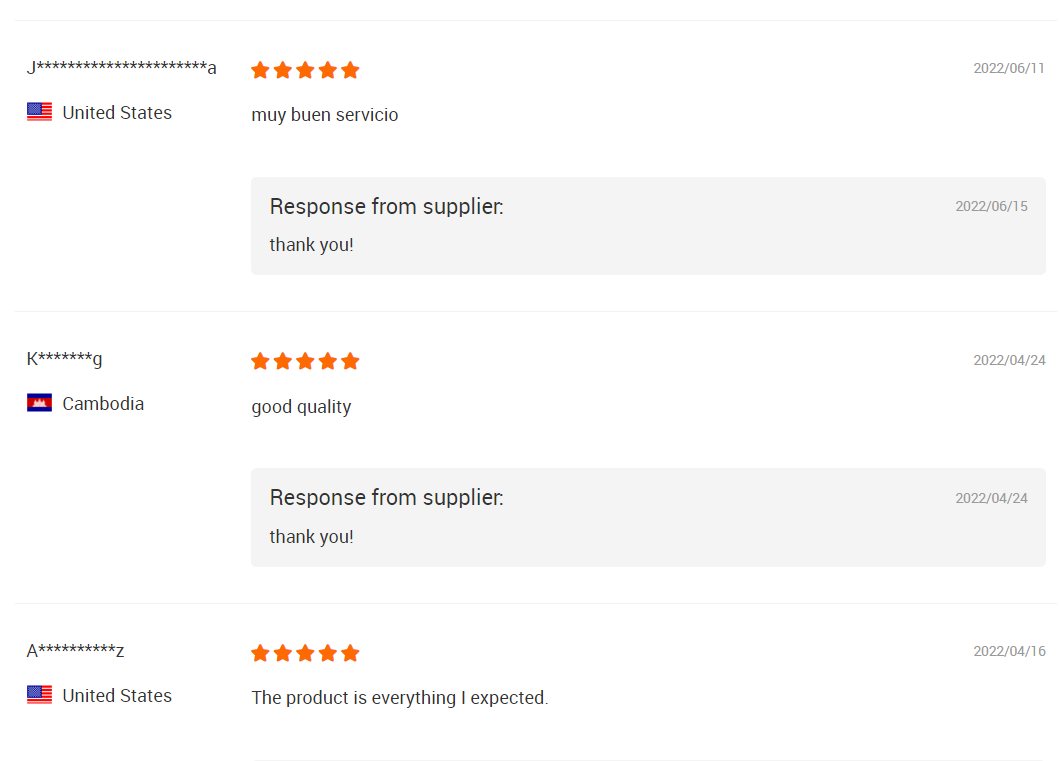Click the review text muy buen servicio
Viewport: 1059px width, 761px height.
[324, 115]
